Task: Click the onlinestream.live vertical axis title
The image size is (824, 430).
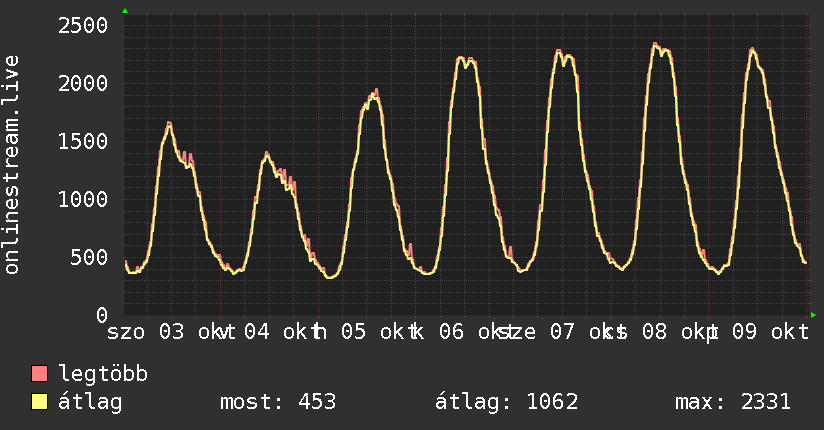Action: (11, 165)
